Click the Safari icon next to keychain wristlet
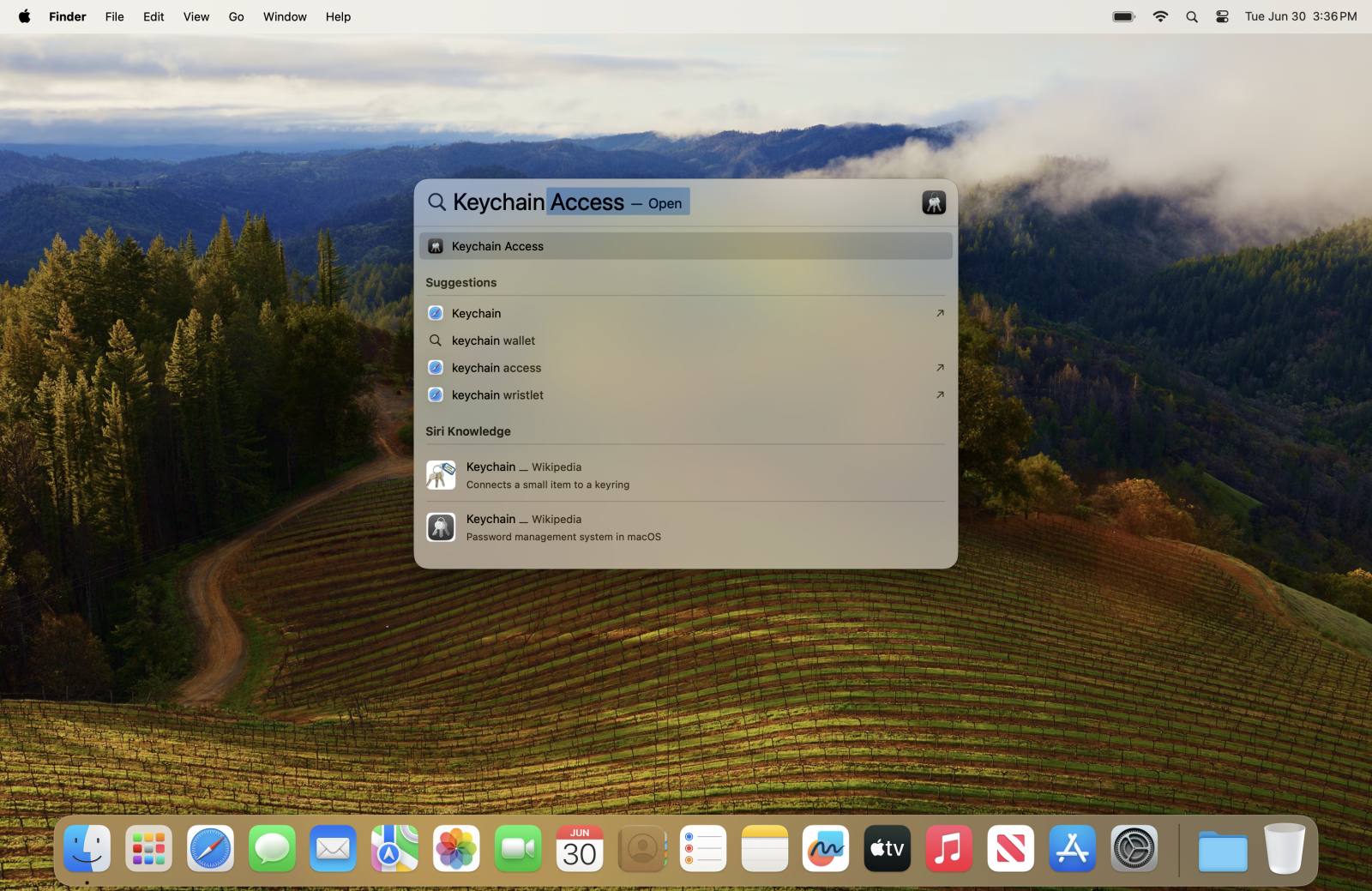Viewport: 1372px width, 891px height. 436,395
